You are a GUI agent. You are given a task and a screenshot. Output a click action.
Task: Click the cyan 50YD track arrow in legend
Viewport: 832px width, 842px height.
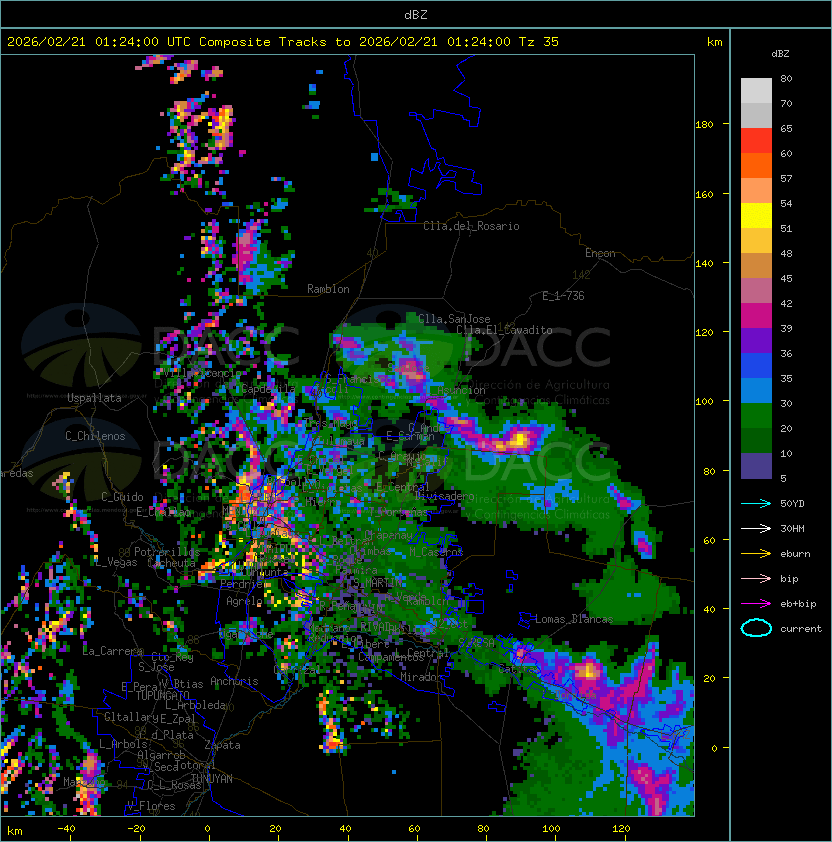(x=756, y=503)
